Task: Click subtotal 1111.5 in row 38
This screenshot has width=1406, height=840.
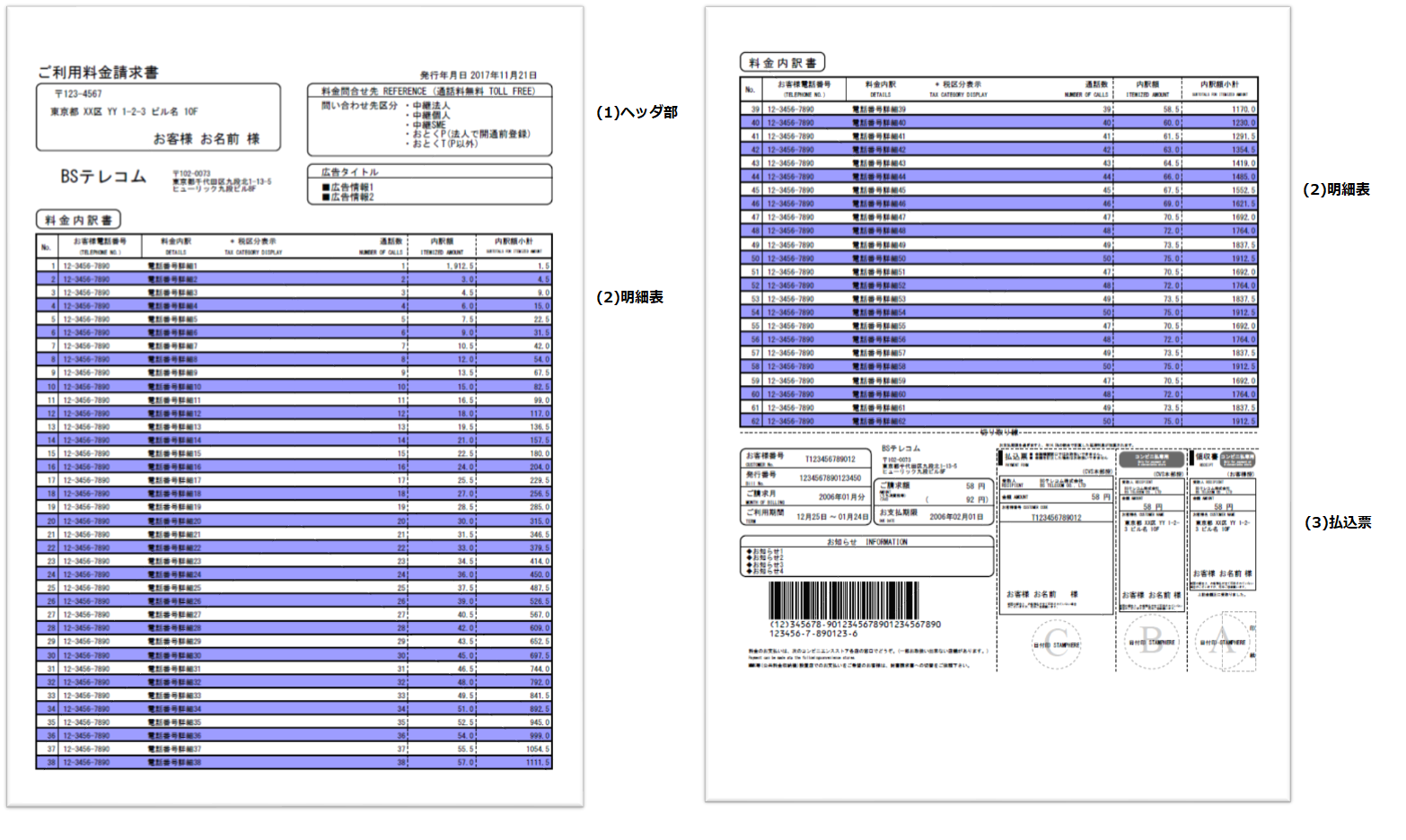Action: (538, 763)
